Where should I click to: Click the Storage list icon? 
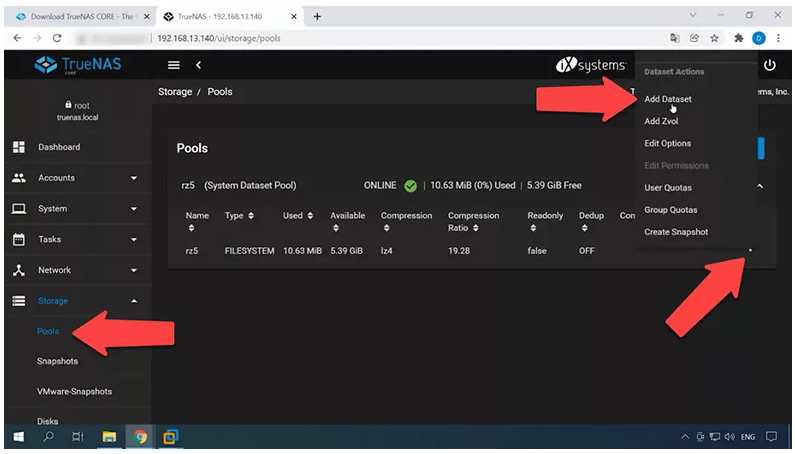[x=19, y=301]
